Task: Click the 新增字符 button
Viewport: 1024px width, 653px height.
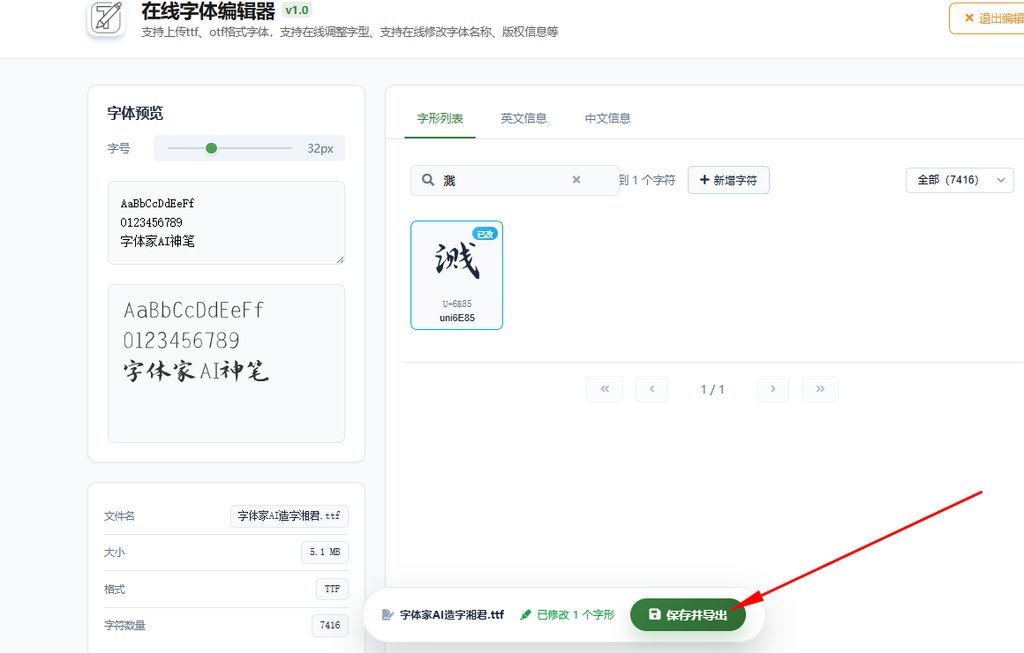Action: (x=728, y=180)
